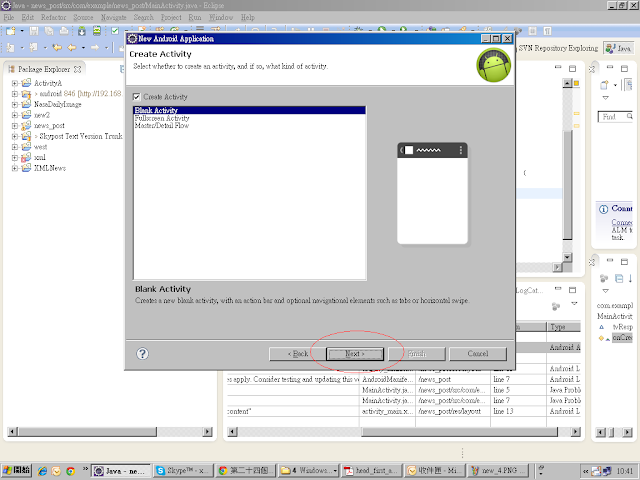The height and width of the screenshot is (480, 640).
Task: Open the Android Virtual Device Manager icon
Action: (x=97, y=31)
